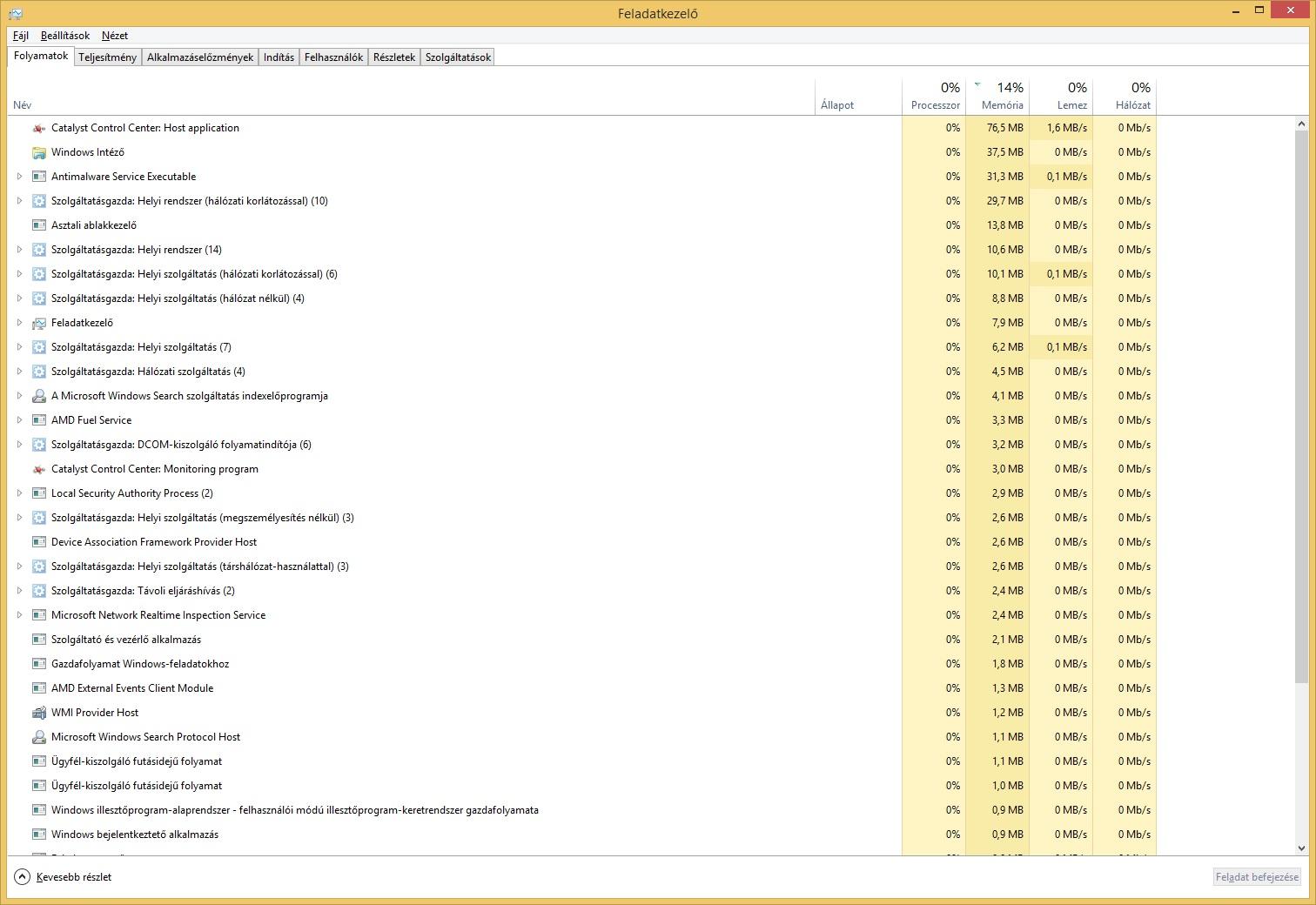
Task: Click the scrollbar up arrow
Action: [1301, 124]
